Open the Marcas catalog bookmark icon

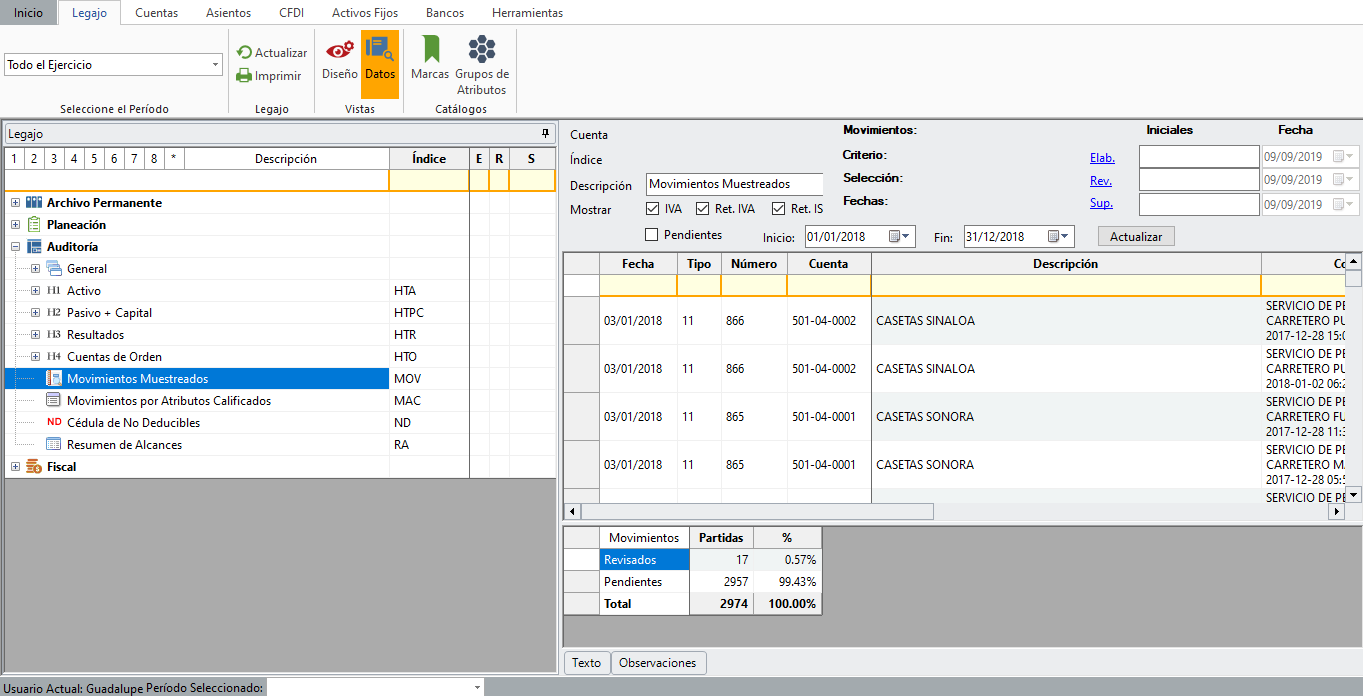pyautogui.click(x=430, y=49)
